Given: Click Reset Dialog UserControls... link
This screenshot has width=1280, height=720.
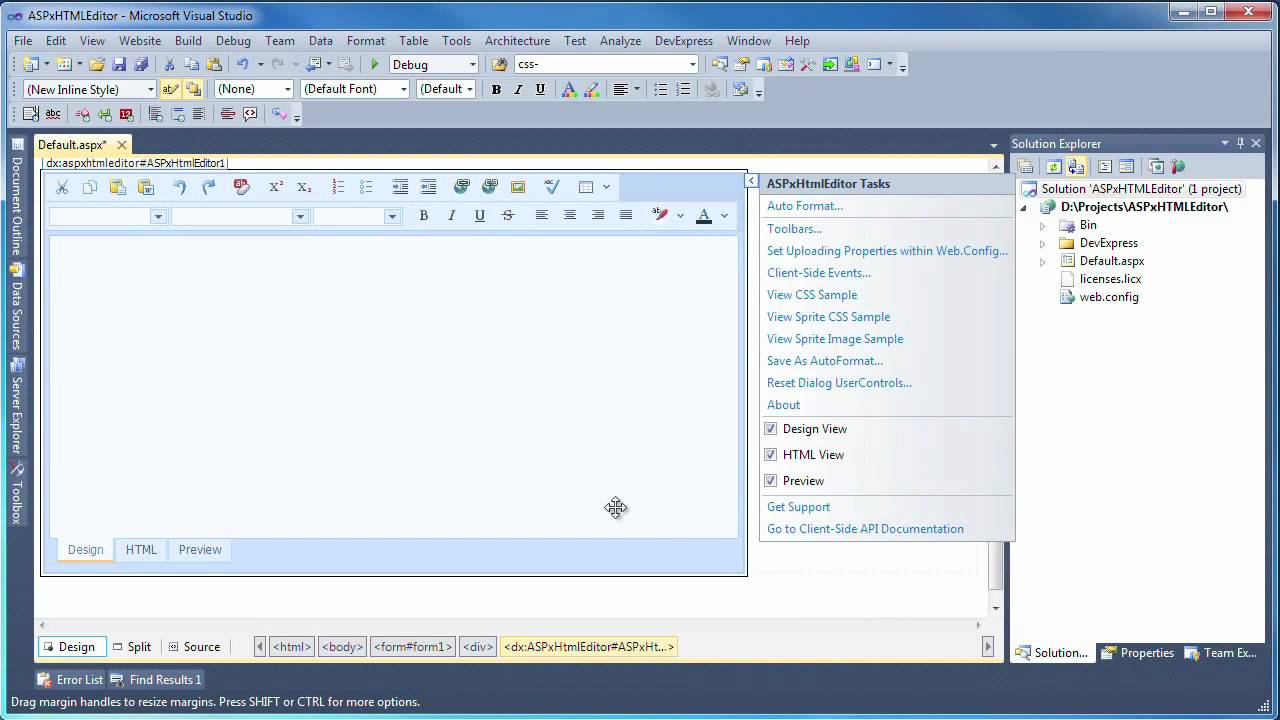Looking at the screenshot, I should point(839,383).
